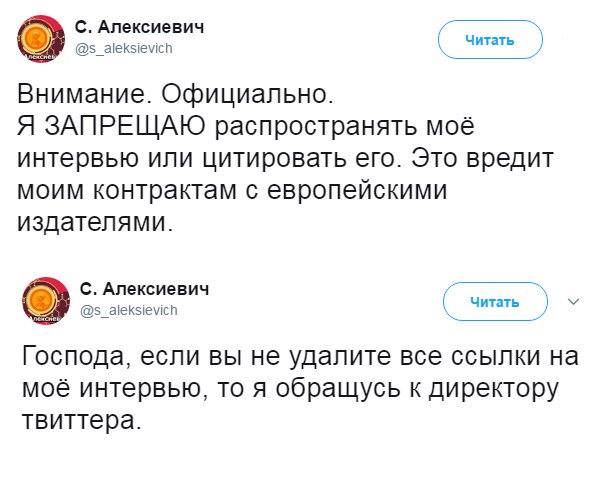Open the avatar on the second tweet
The image size is (595, 479).
[x=46, y=301]
